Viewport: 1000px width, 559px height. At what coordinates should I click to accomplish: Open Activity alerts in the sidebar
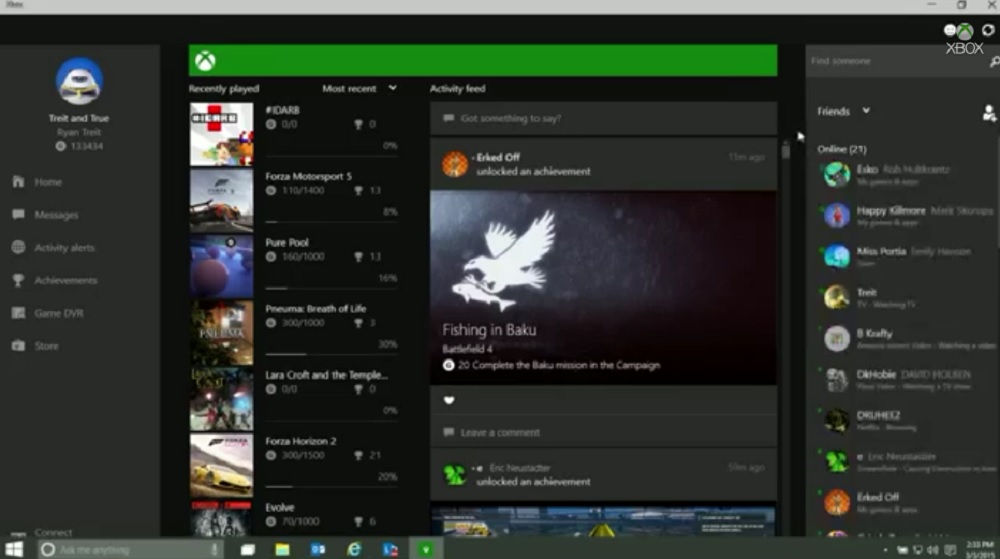point(64,248)
